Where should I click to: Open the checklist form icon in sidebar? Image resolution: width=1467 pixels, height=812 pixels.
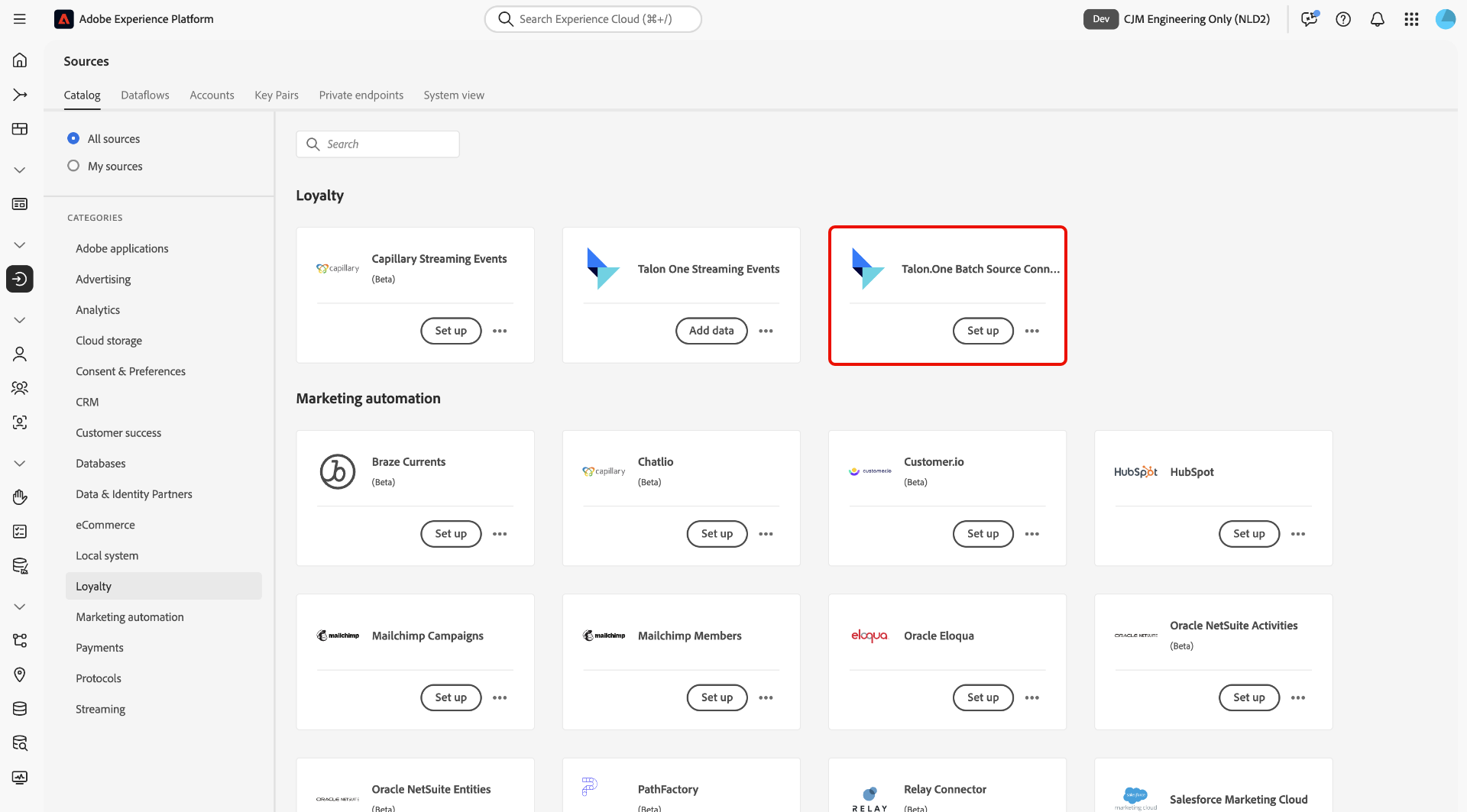[20, 531]
